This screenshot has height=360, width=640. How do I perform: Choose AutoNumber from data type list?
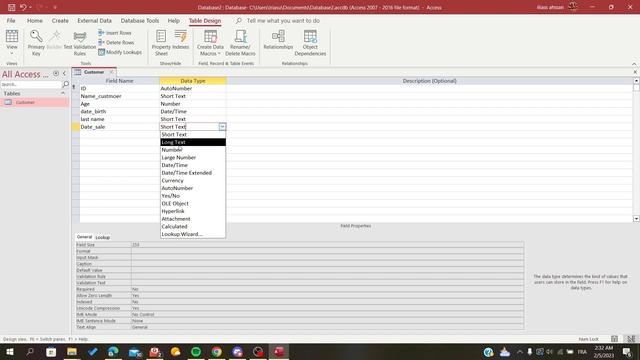pos(193,188)
